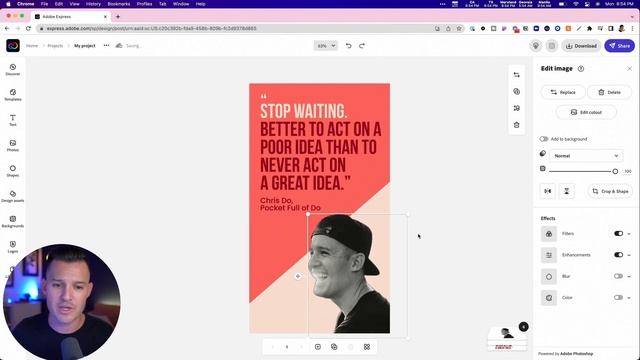640x360 pixels.
Task: Open the Chrome Bookmarks menu
Action: click(x=119, y=4)
